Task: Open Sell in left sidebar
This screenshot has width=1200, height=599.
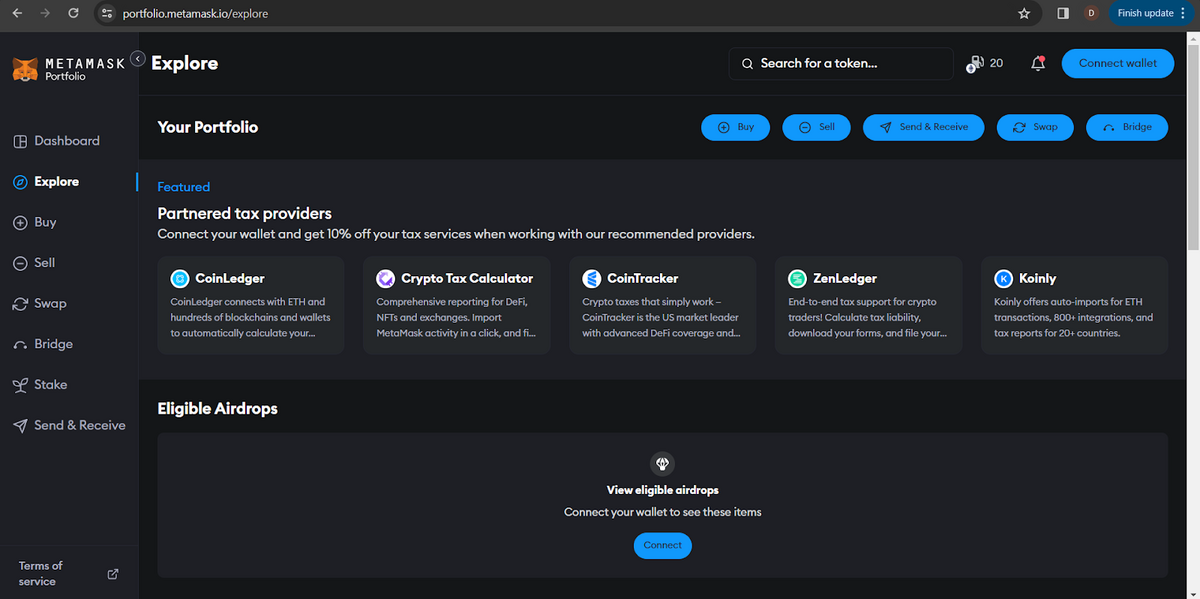Action: tap(34, 263)
